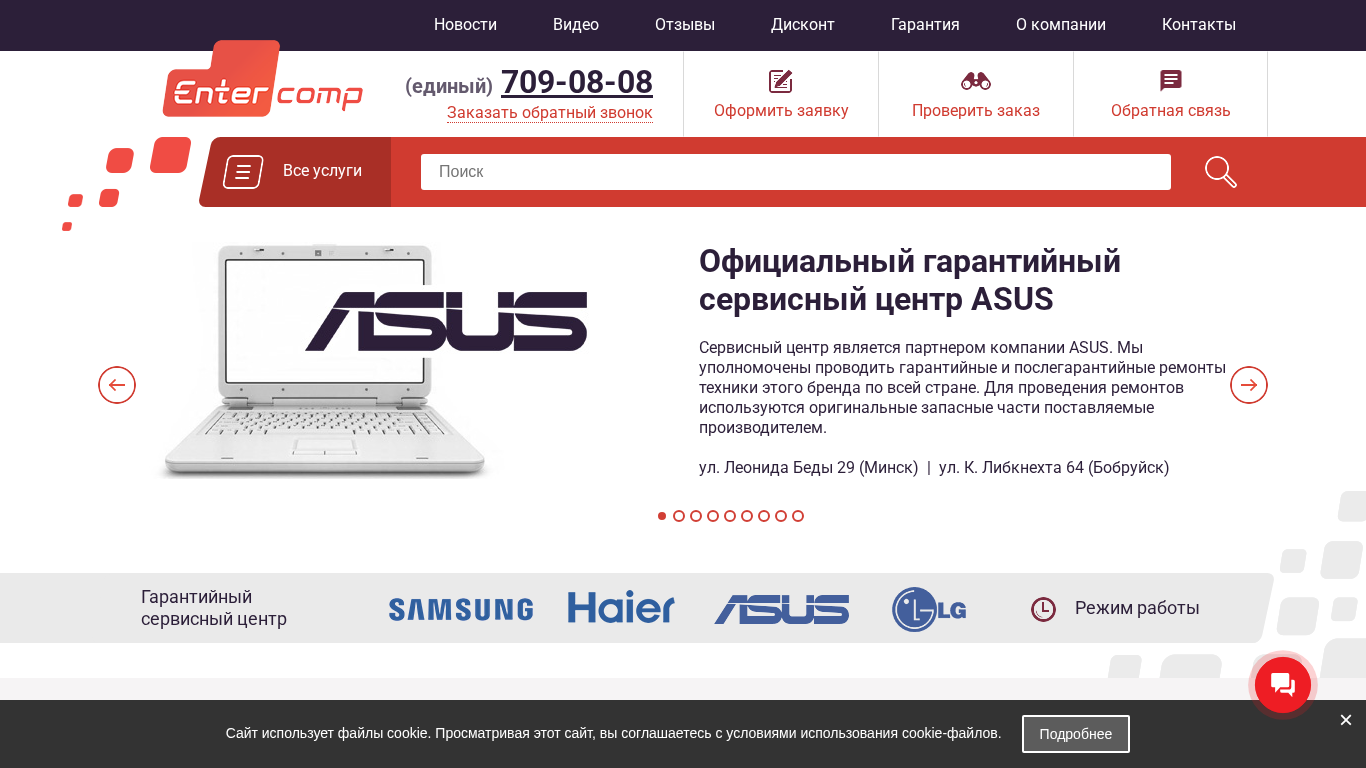Expand the Все услуги menu
1366x768 pixels.
click(x=295, y=172)
